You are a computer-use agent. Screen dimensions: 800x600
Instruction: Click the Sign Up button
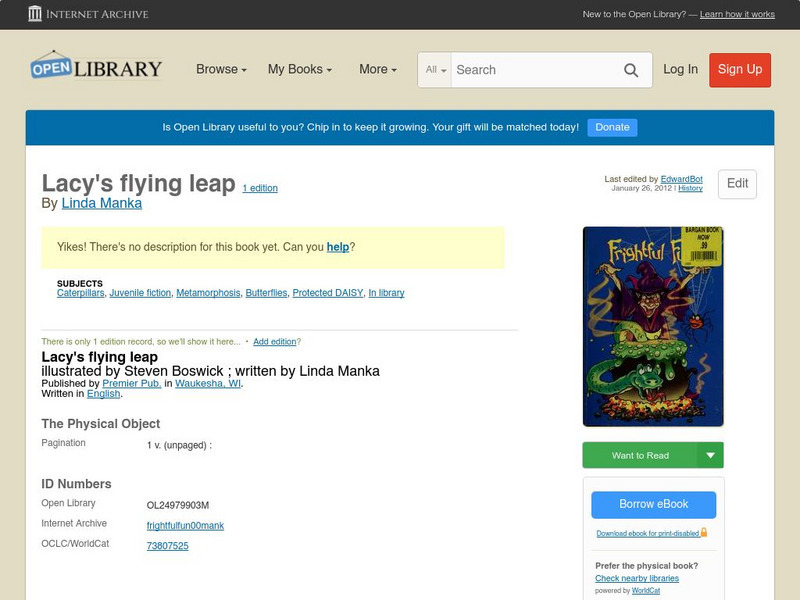click(740, 70)
